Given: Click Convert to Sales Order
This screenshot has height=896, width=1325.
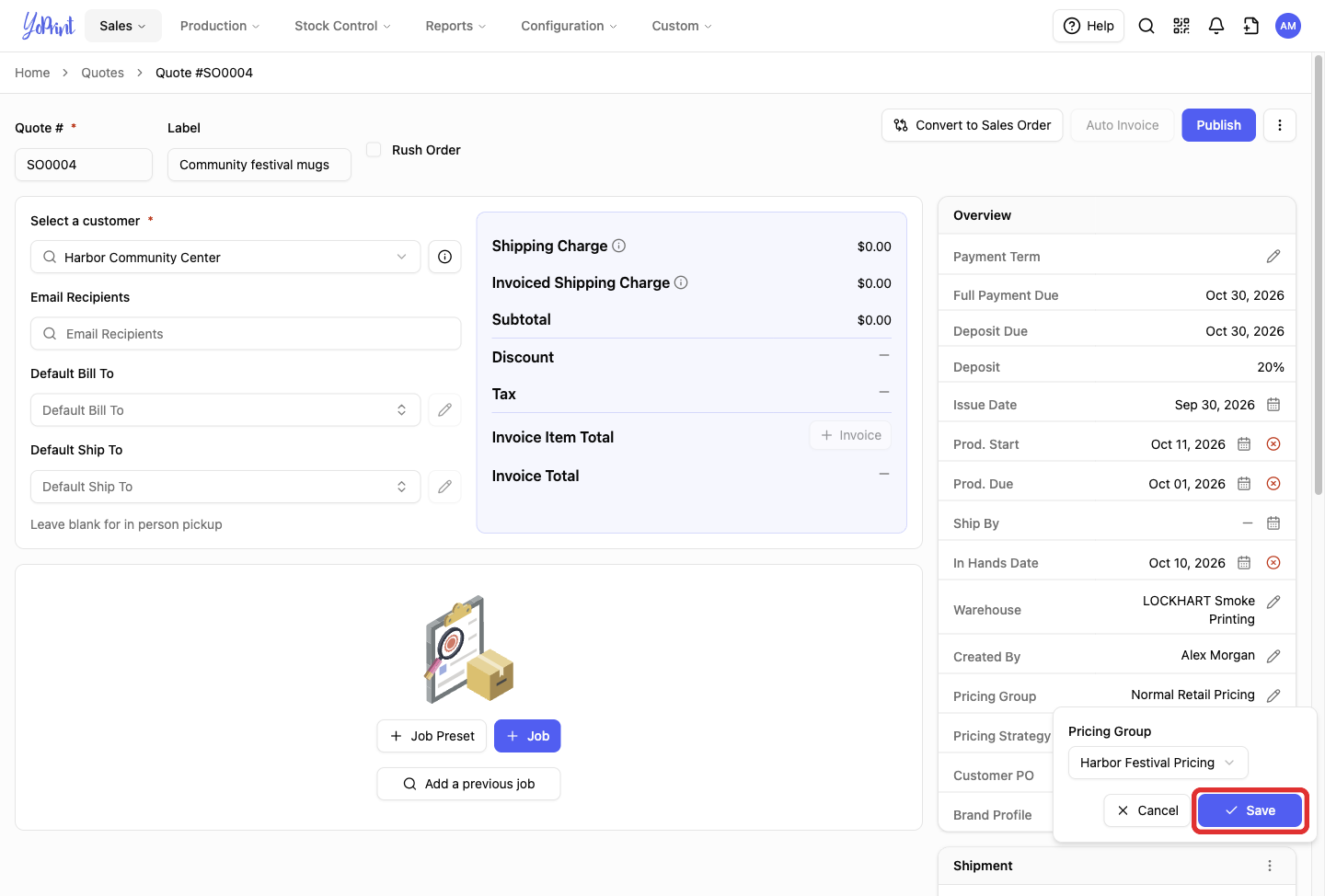Looking at the screenshot, I should click(x=973, y=125).
